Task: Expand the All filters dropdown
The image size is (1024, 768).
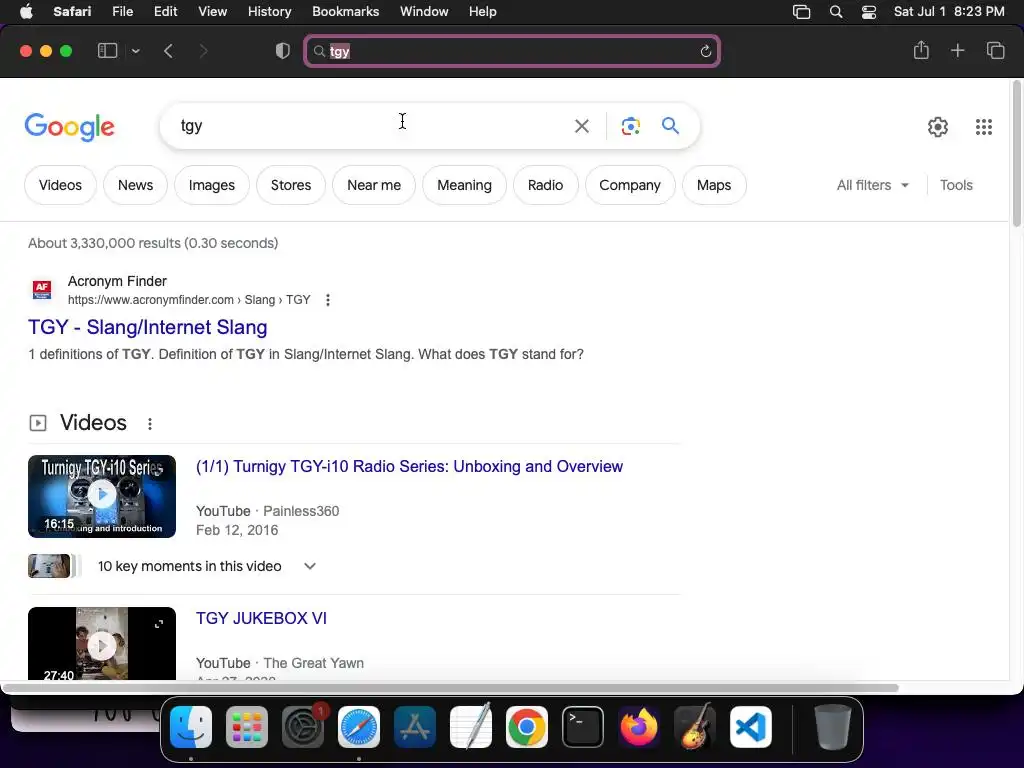Action: 872,185
